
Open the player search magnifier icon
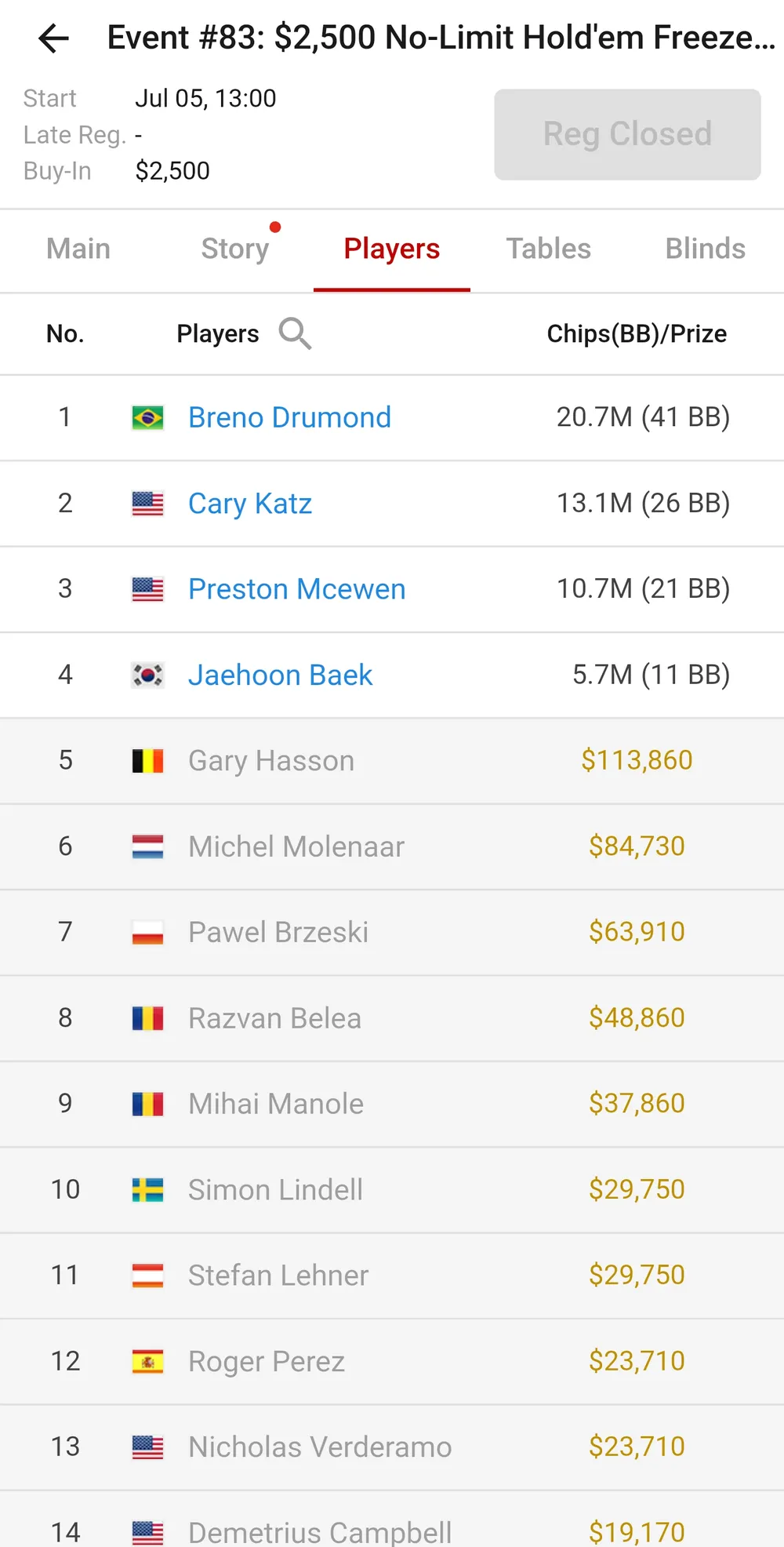pos(295,333)
